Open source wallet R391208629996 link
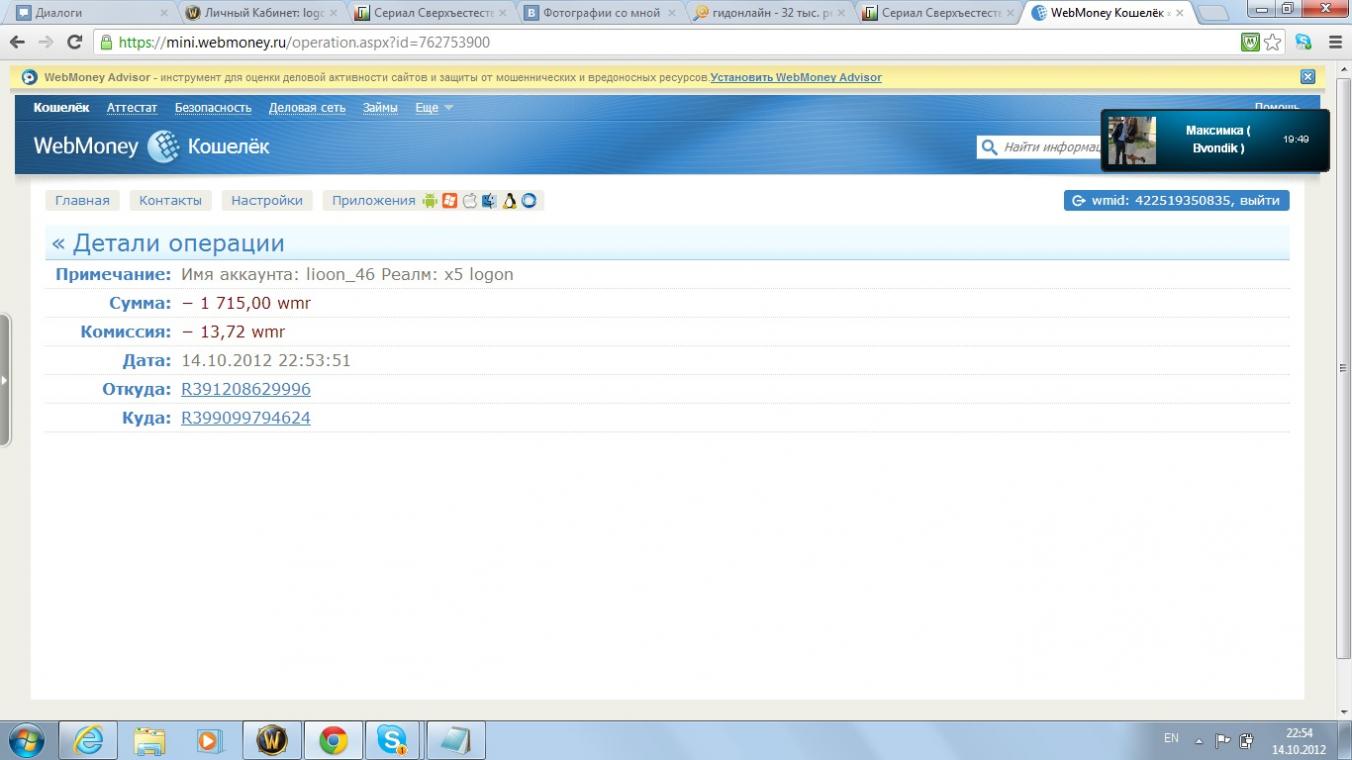Screen dimensions: 1352x760 point(246,389)
